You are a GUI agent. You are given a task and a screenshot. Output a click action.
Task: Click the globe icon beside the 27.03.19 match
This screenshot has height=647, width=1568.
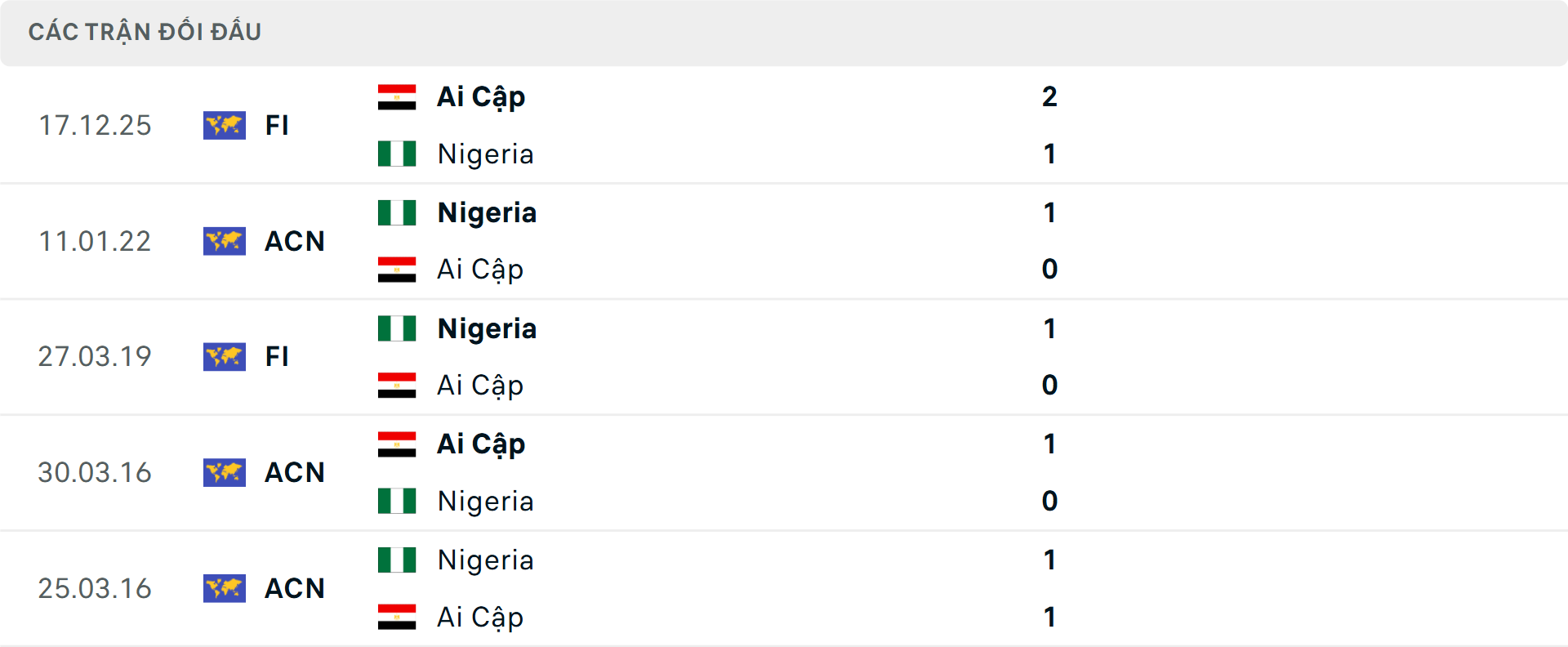pyautogui.click(x=225, y=357)
